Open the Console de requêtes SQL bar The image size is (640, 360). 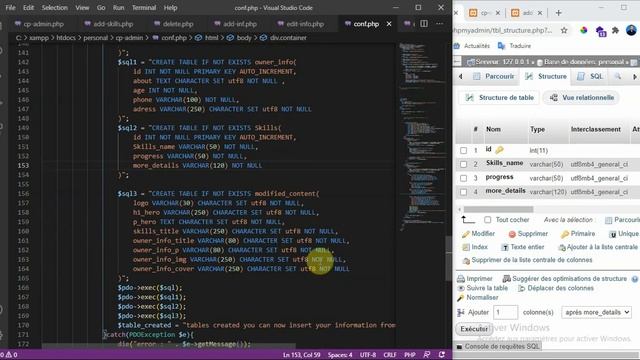[x=498, y=347]
